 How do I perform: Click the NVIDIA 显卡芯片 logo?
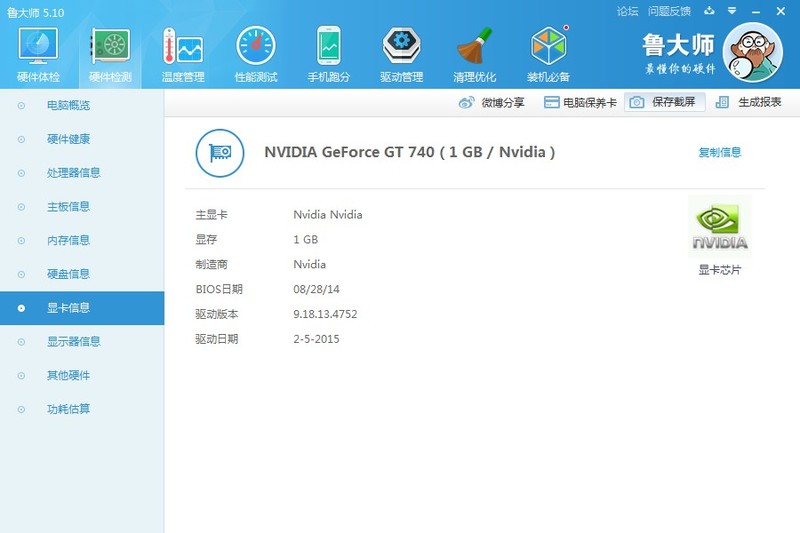coord(720,226)
